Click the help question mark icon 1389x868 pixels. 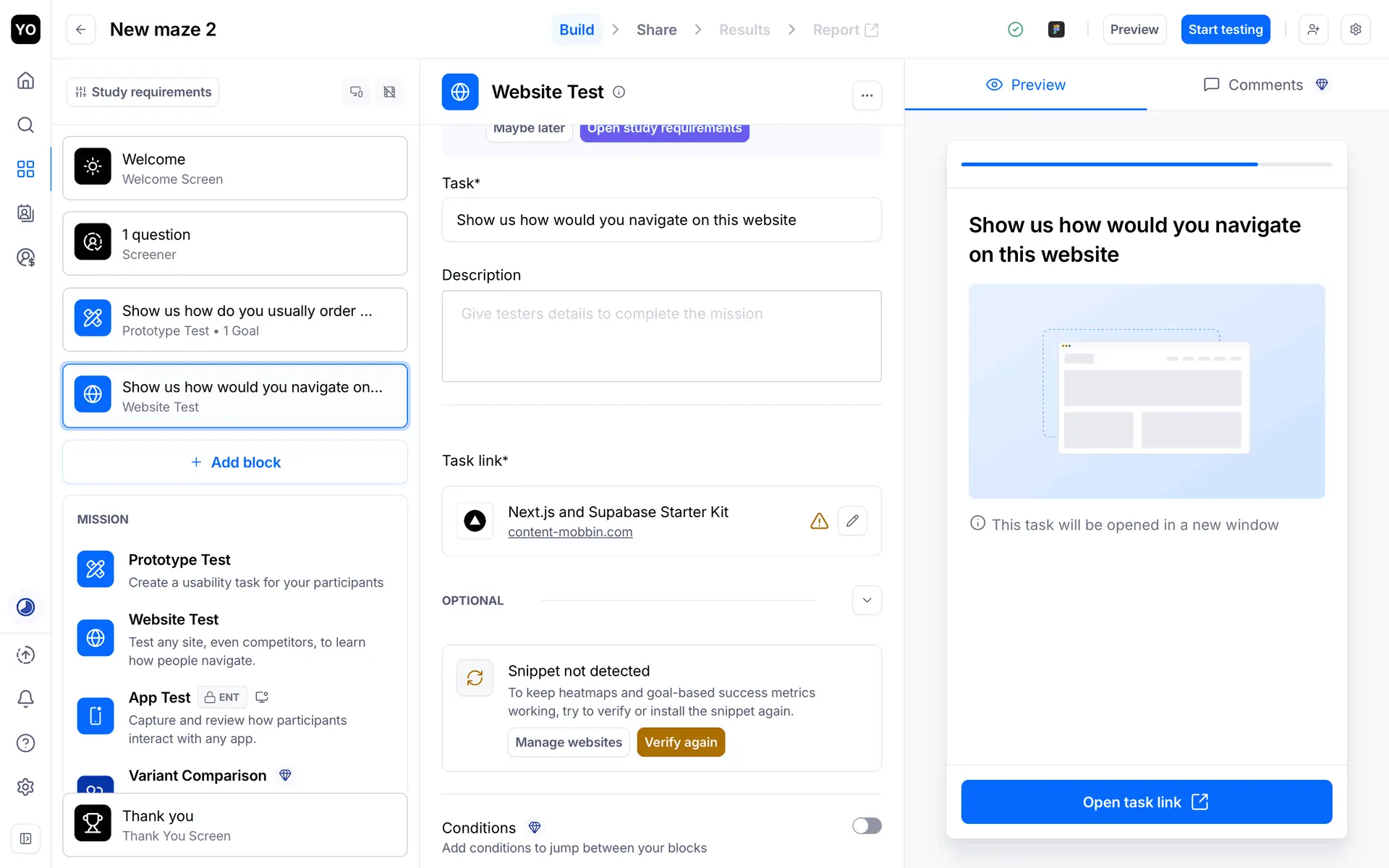25,743
